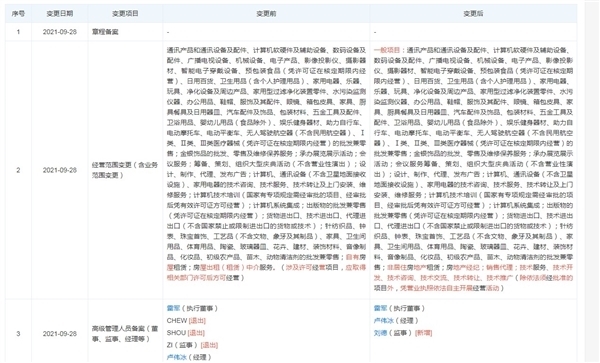Select date 2021-09-28 in 章程备案 row
The height and width of the screenshot is (363, 600).
59,32
